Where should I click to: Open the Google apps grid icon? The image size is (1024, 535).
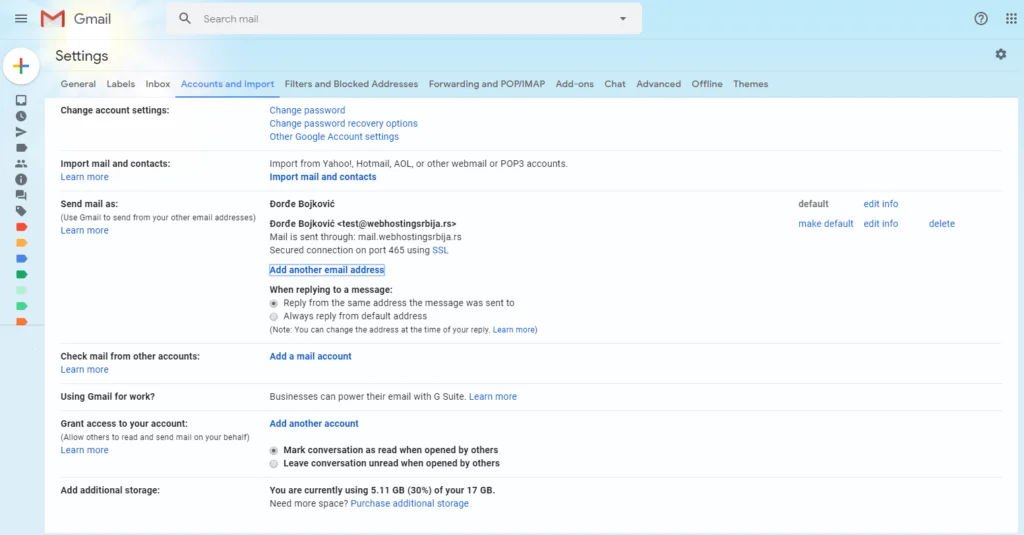pyautogui.click(x=1011, y=19)
